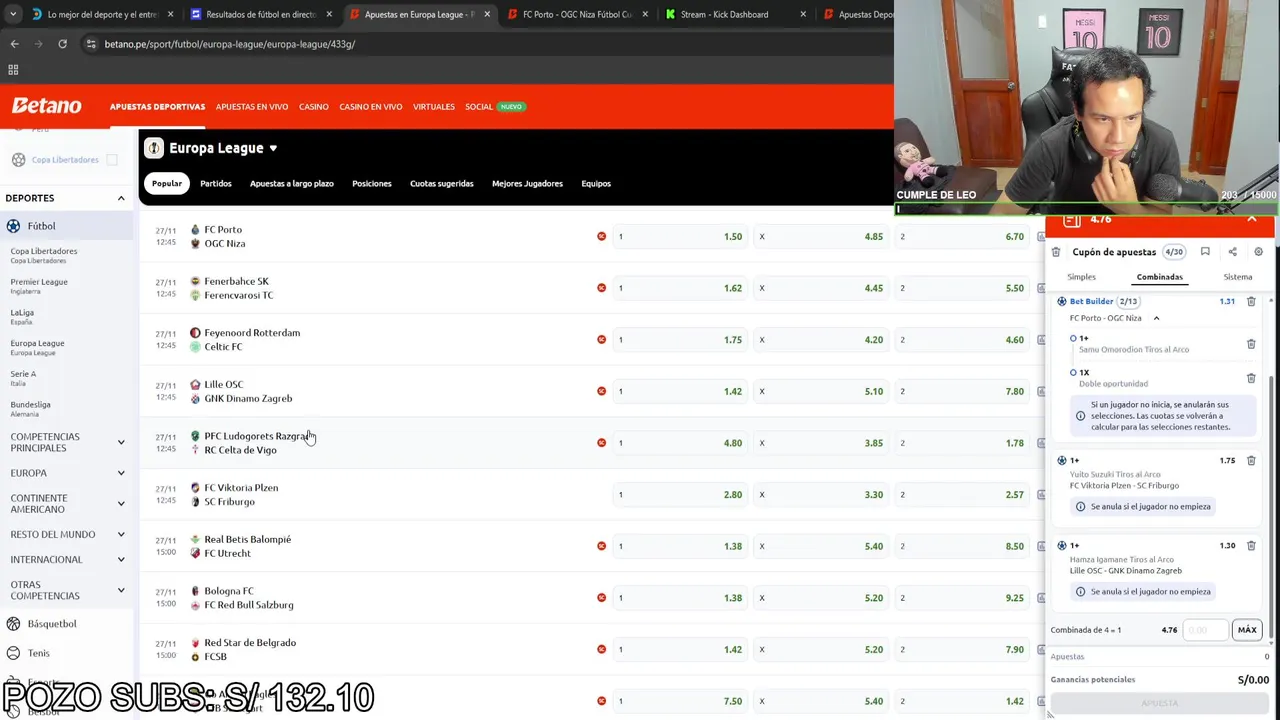The width and height of the screenshot is (1280, 720).
Task: Click the stake amount input field
Action: [1206, 630]
